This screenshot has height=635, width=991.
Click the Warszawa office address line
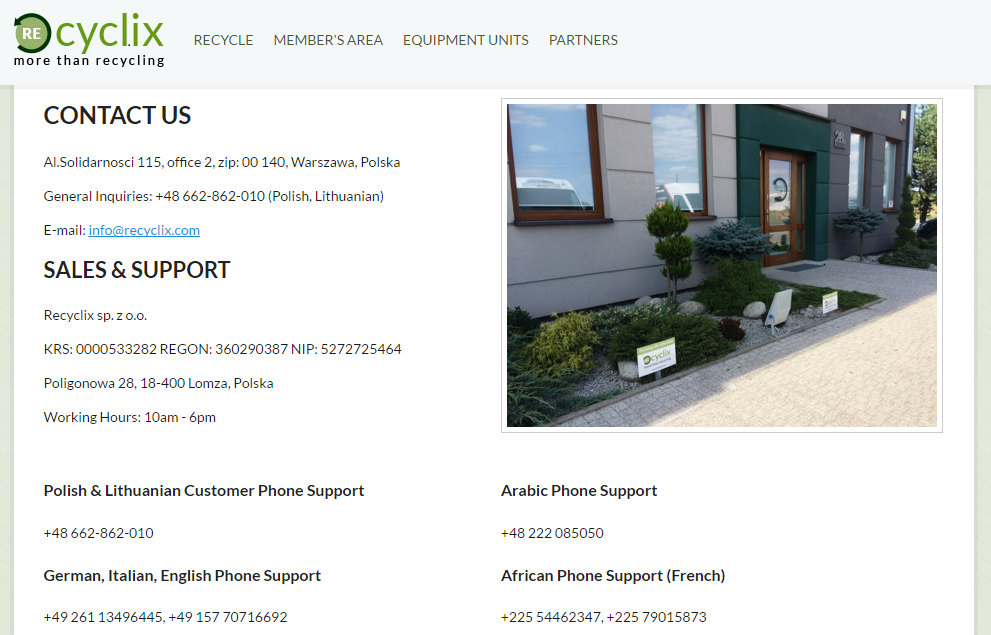(x=222, y=162)
